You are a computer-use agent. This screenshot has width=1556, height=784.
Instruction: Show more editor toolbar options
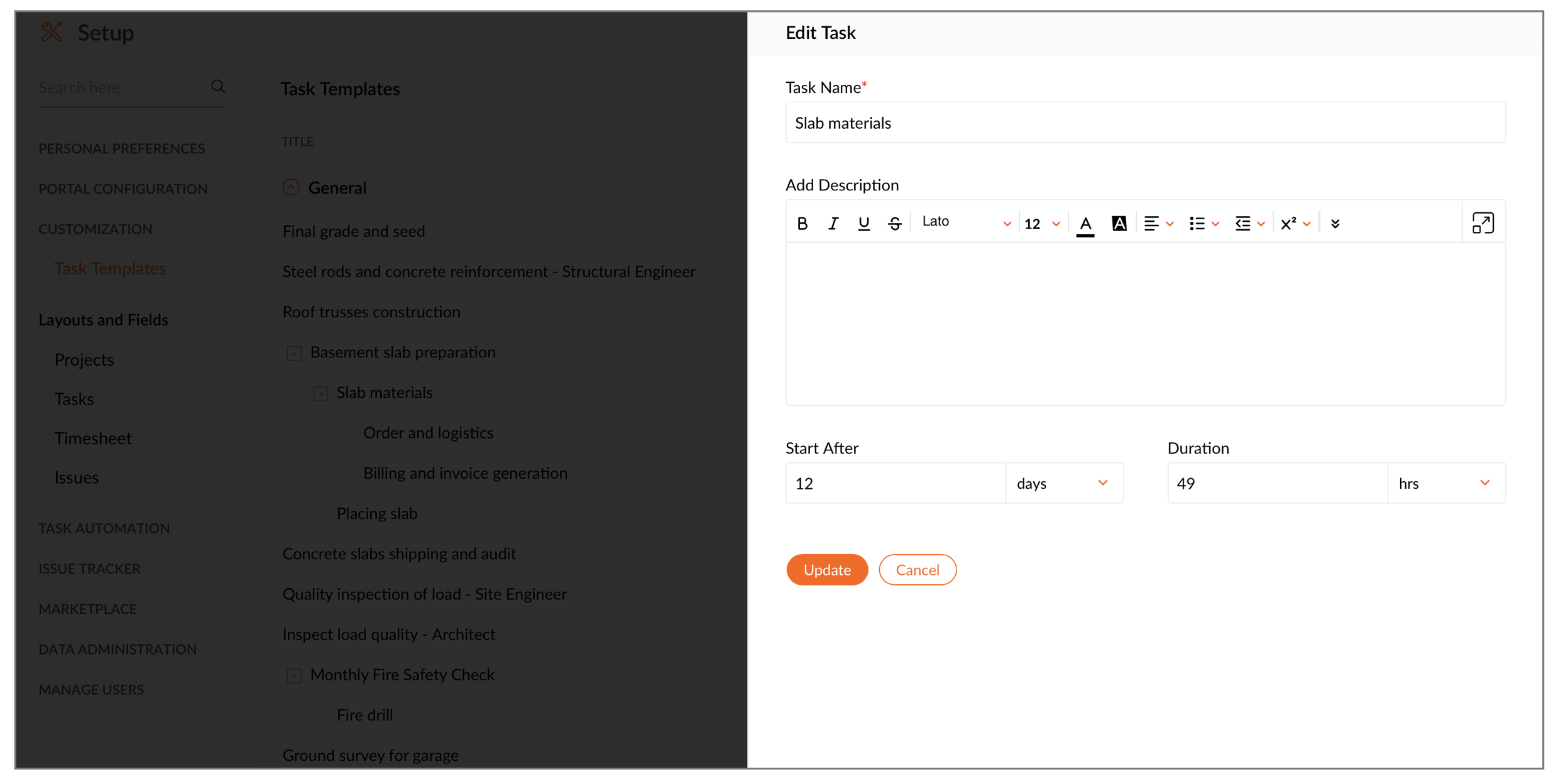tap(1335, 224)
